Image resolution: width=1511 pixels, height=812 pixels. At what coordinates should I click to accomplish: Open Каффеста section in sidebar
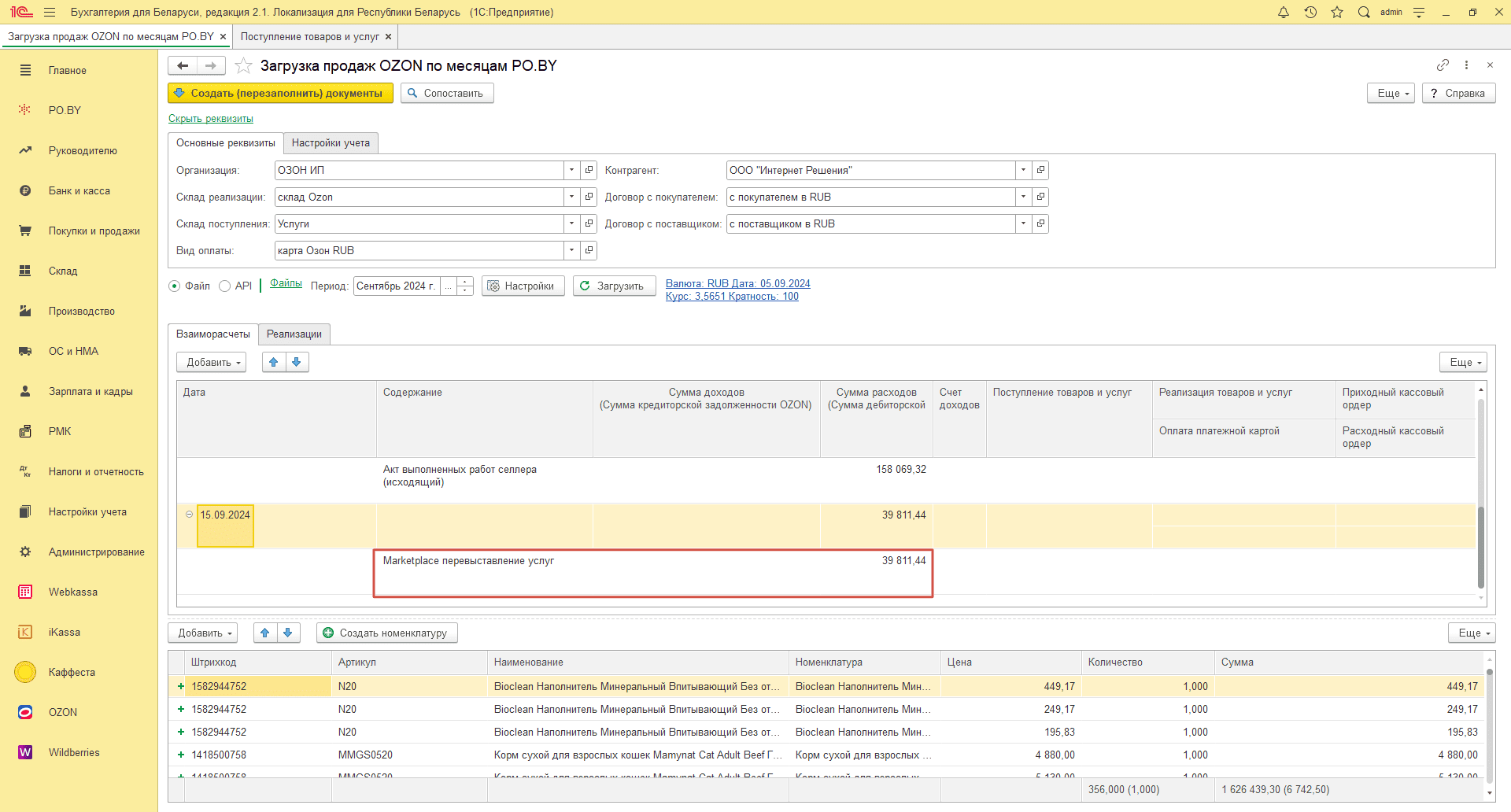72,672
